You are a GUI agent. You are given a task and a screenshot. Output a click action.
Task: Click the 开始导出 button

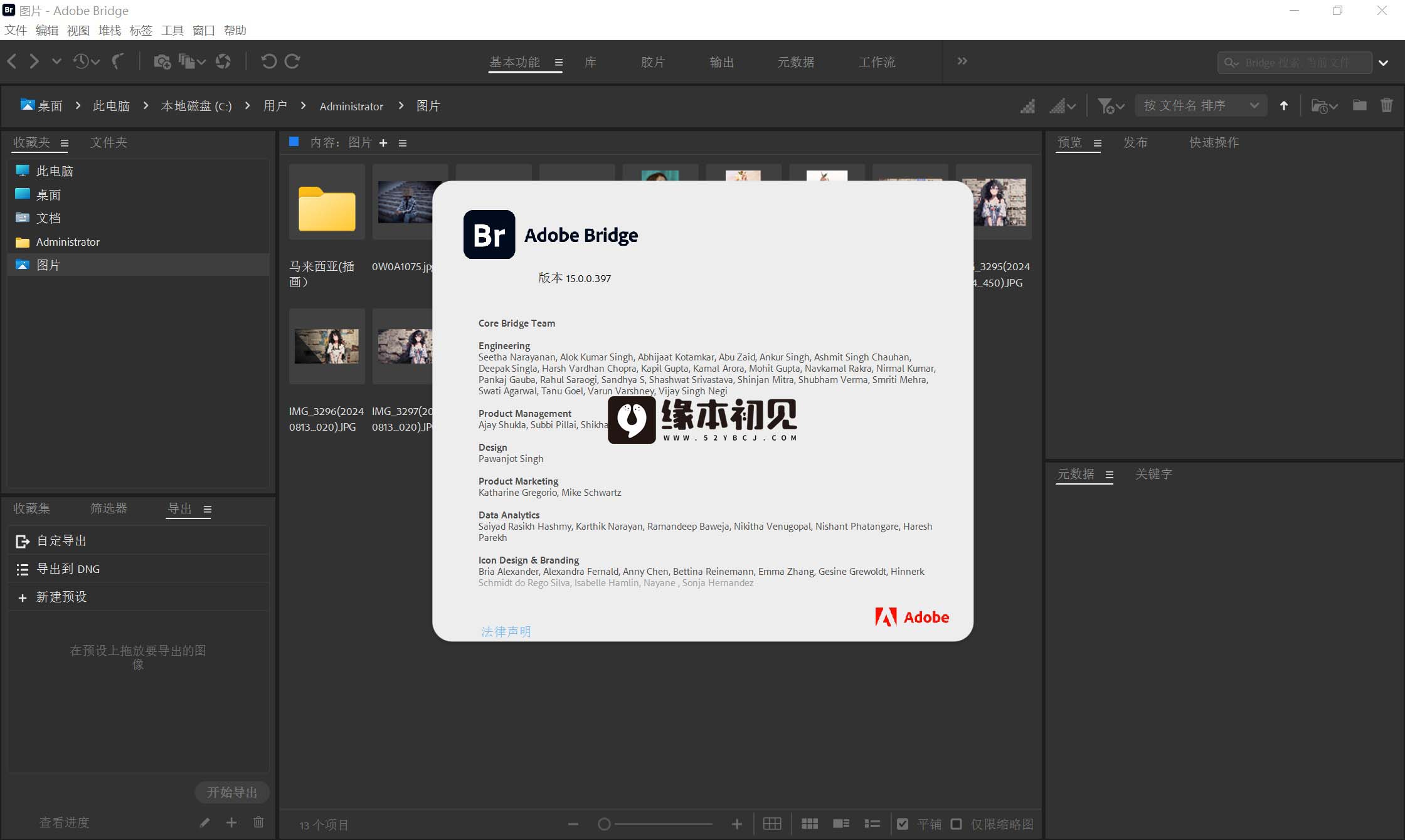[x=232, y=792]
